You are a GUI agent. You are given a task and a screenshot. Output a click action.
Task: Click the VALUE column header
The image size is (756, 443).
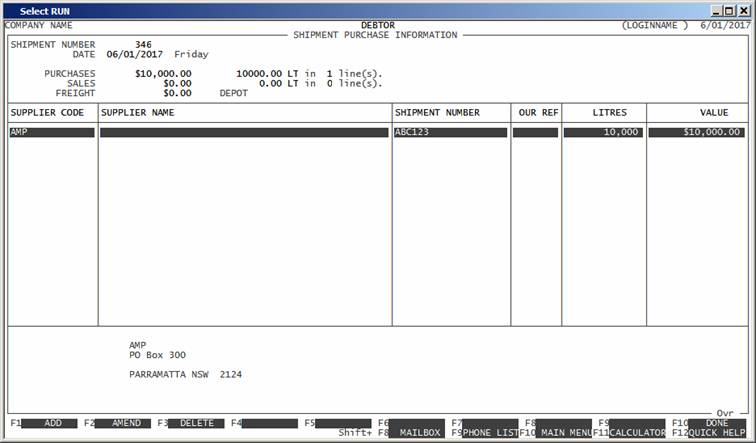coord(714,112)
